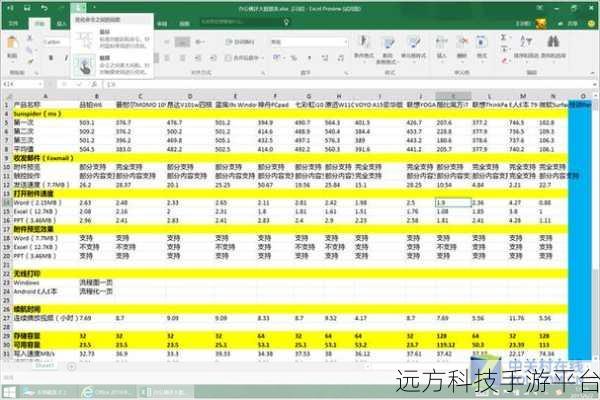
Task: Choose Mouse mode in the dropdown
Action: [112, 39]
